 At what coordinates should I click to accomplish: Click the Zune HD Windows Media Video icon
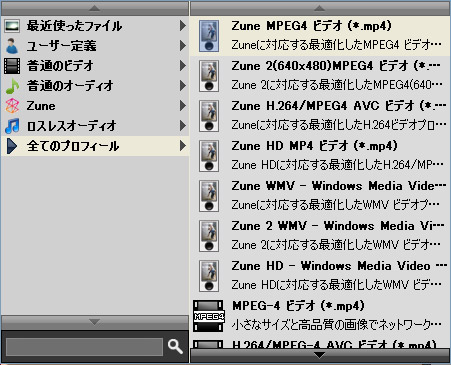coord(209,276)
